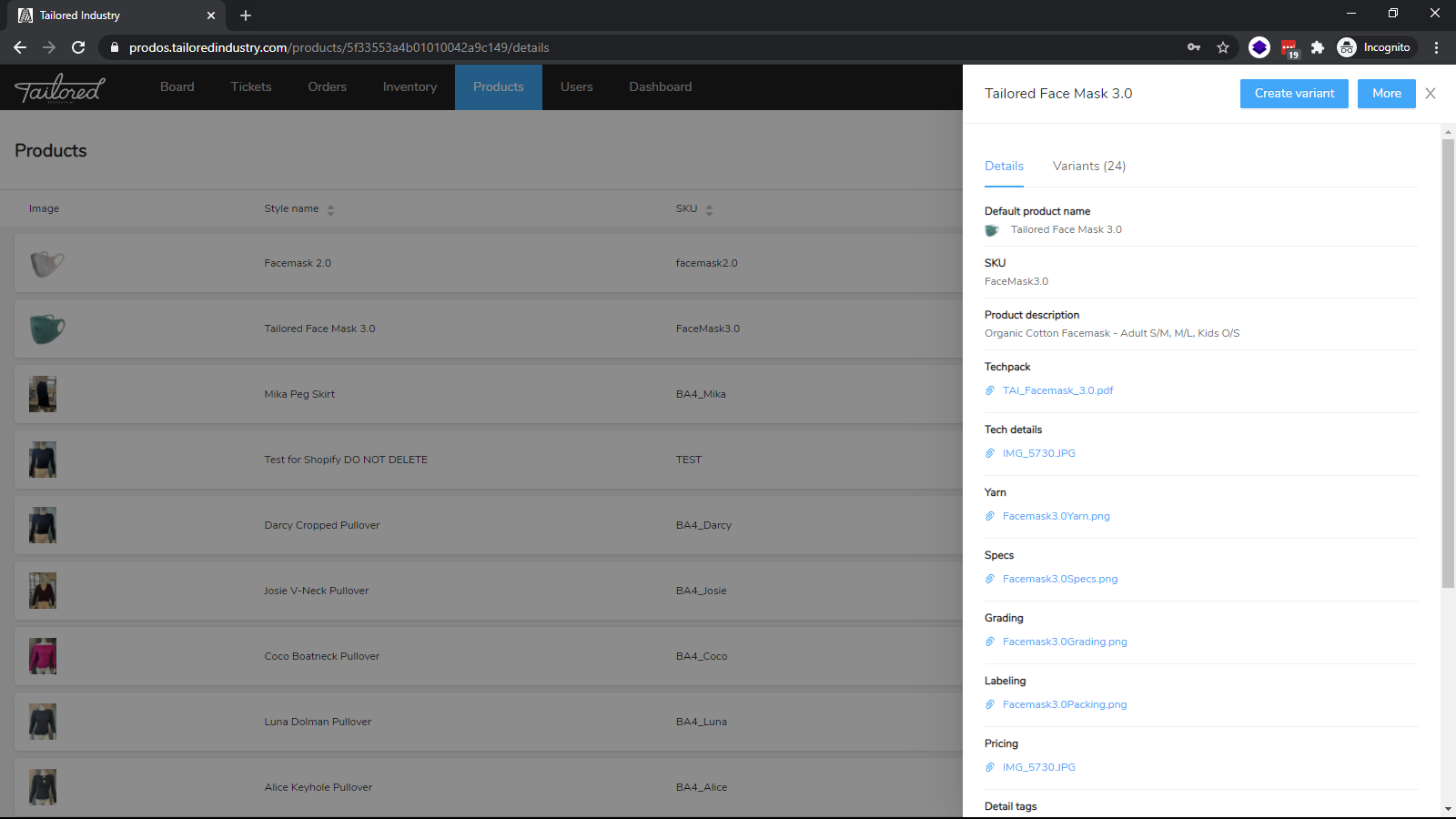Screen dimensions: 1456x819
Task: Bookmark this page with the star icon
Action: (x=1223, y=47)
